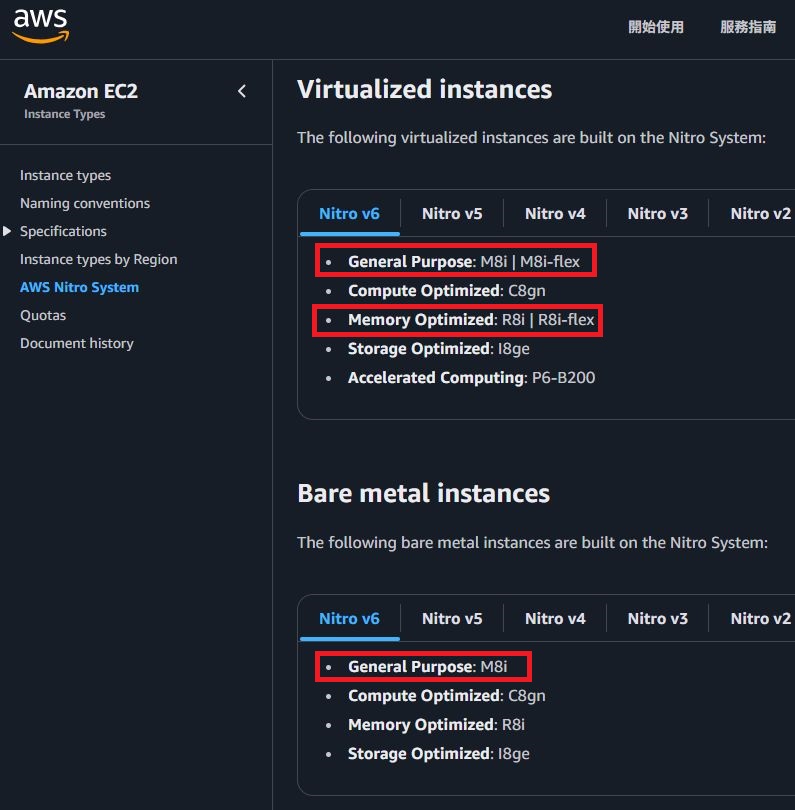Click the AWS logo
This screenshot has width=795, height=810.
coord(41,26)
